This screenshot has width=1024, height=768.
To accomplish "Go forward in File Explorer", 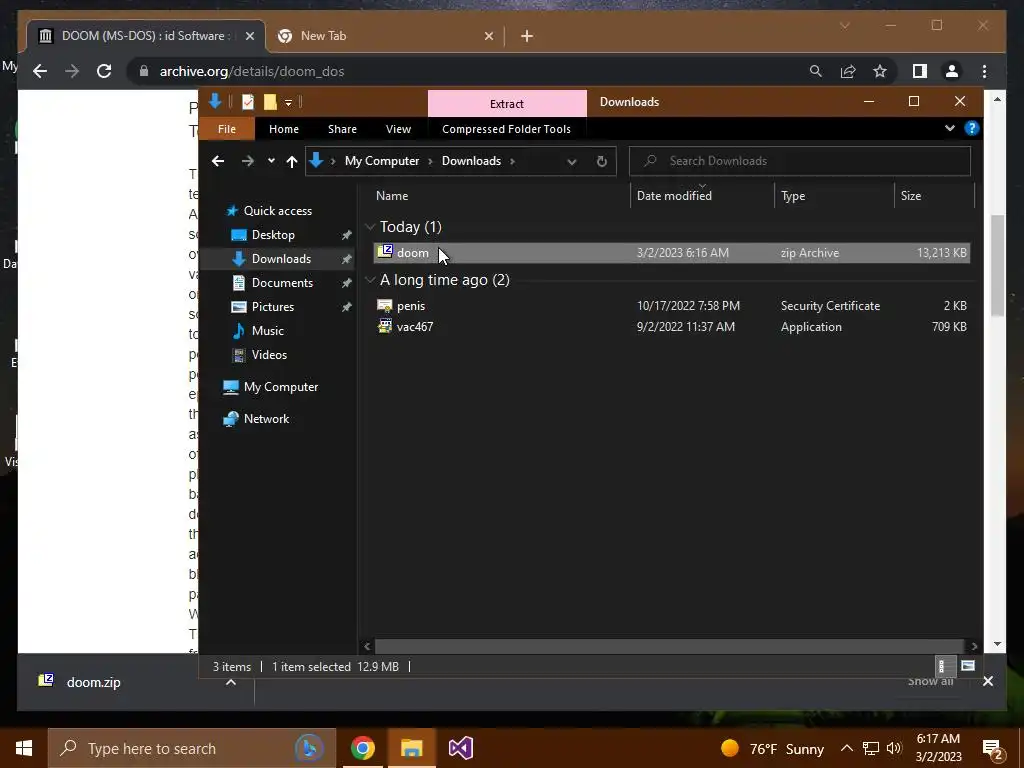I will coord(248,161).
